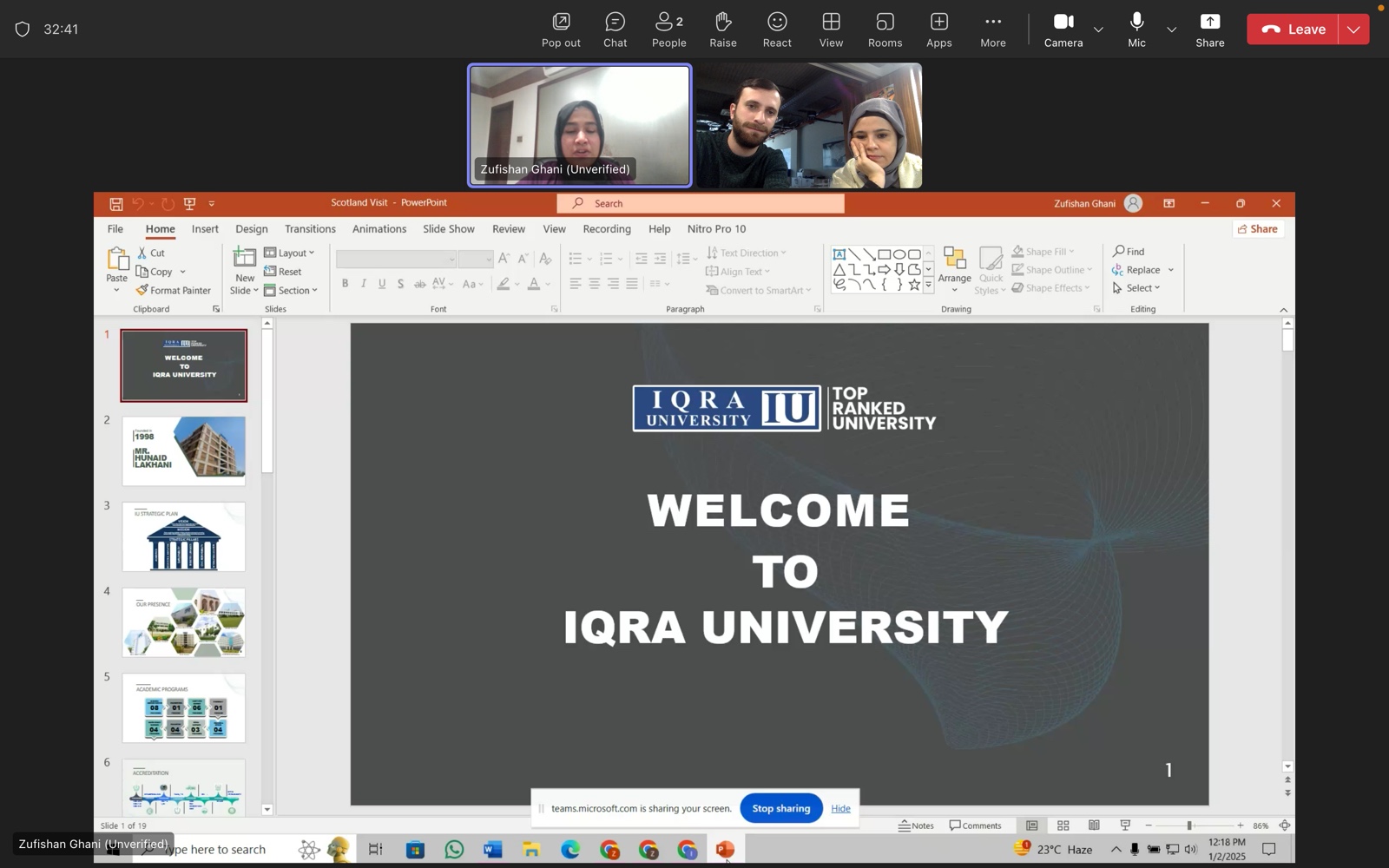Toggle Strikethrough formatting
Screen dimensions: 1389x868
point(419,284)
